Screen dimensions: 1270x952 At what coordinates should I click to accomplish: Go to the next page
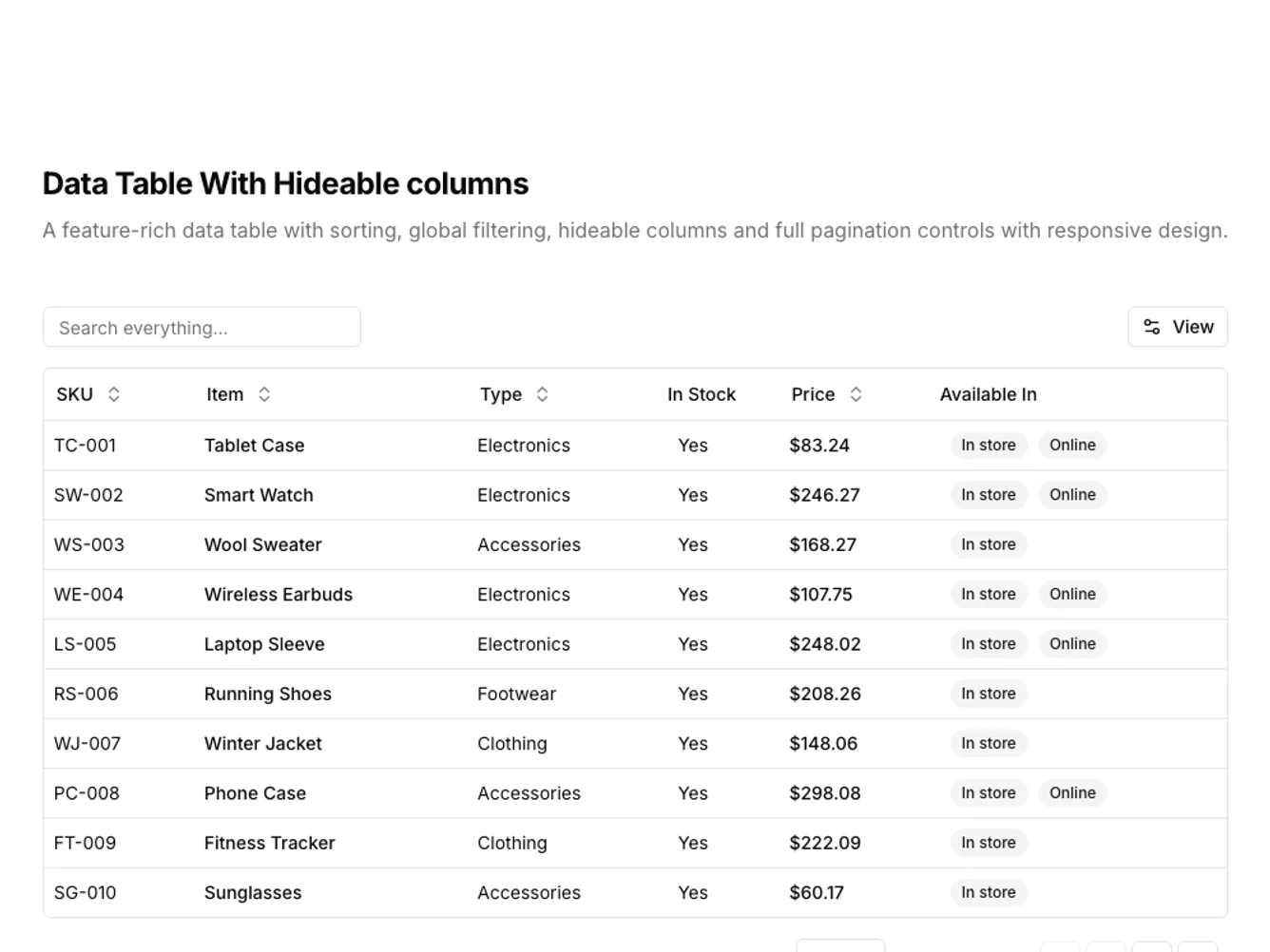tap(1151, 948)
